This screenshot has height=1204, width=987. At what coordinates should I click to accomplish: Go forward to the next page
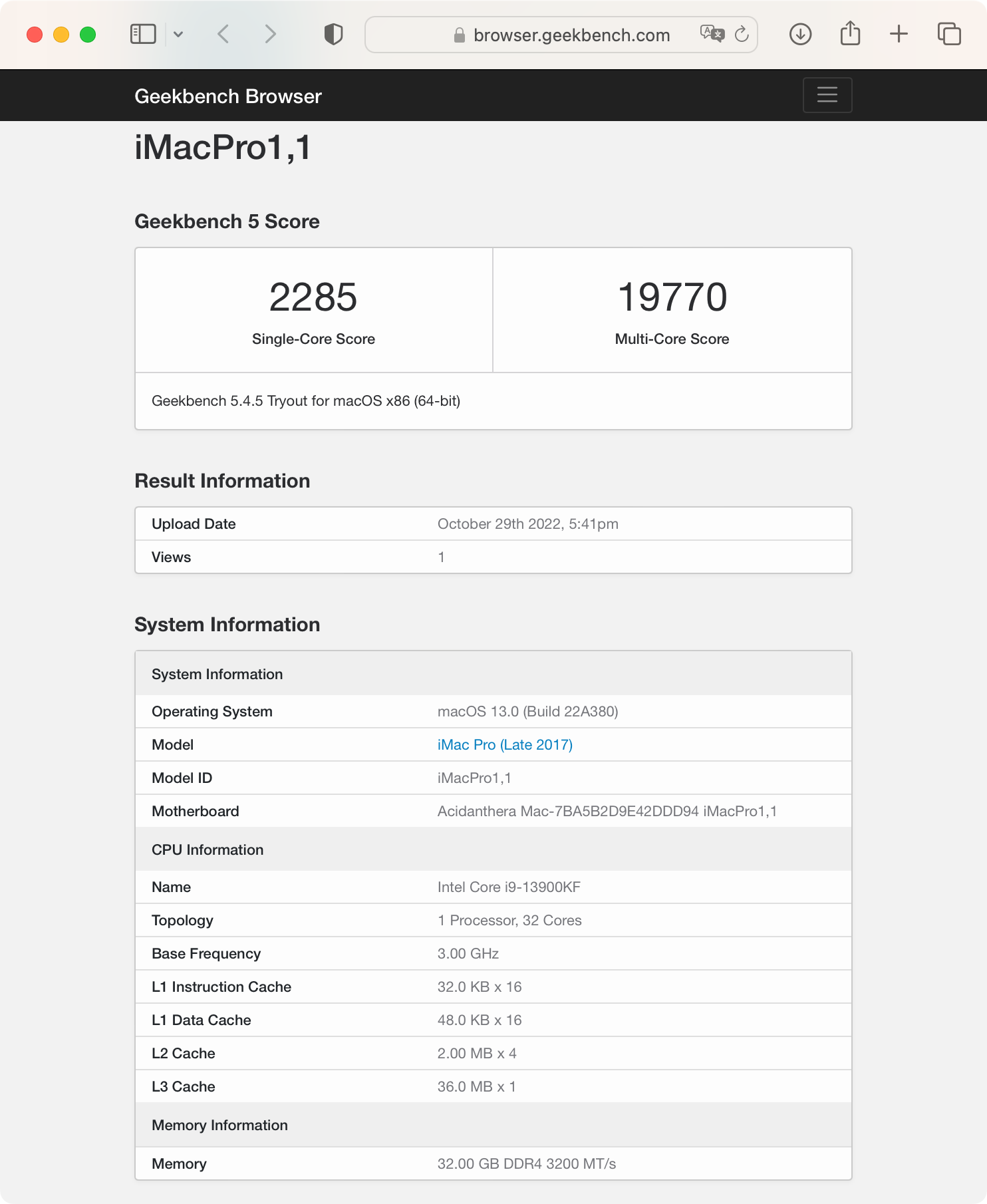click(270, 34)
